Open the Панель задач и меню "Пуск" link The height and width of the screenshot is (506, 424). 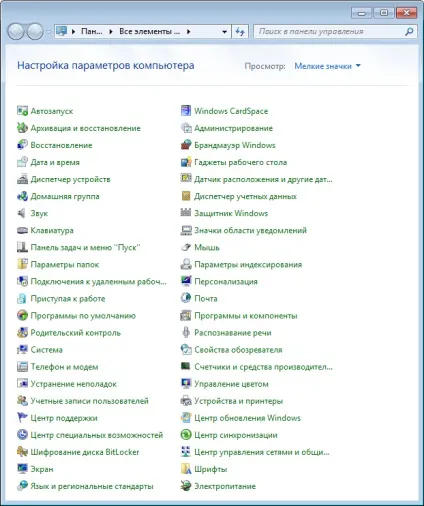[85, 247]
